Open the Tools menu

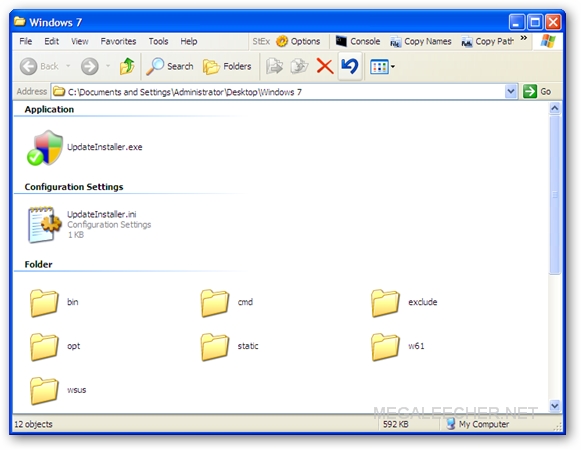click(158, 41)
